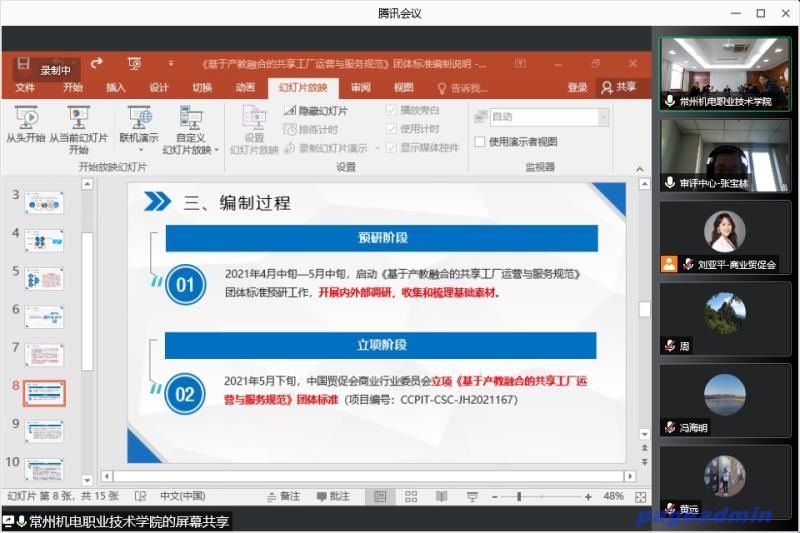Click the 登录 sign-in button
This screenshot has width=800, height=533.
pos(578,88)
